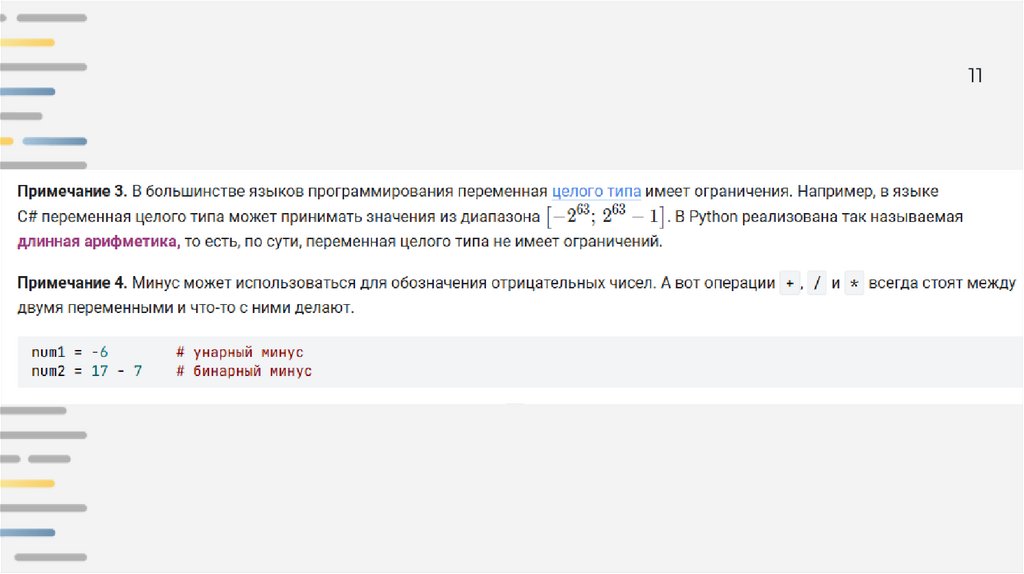The image size is (1024, 574).
Task: Click the yellow bar below the code block
Action: tap(28, 483)
